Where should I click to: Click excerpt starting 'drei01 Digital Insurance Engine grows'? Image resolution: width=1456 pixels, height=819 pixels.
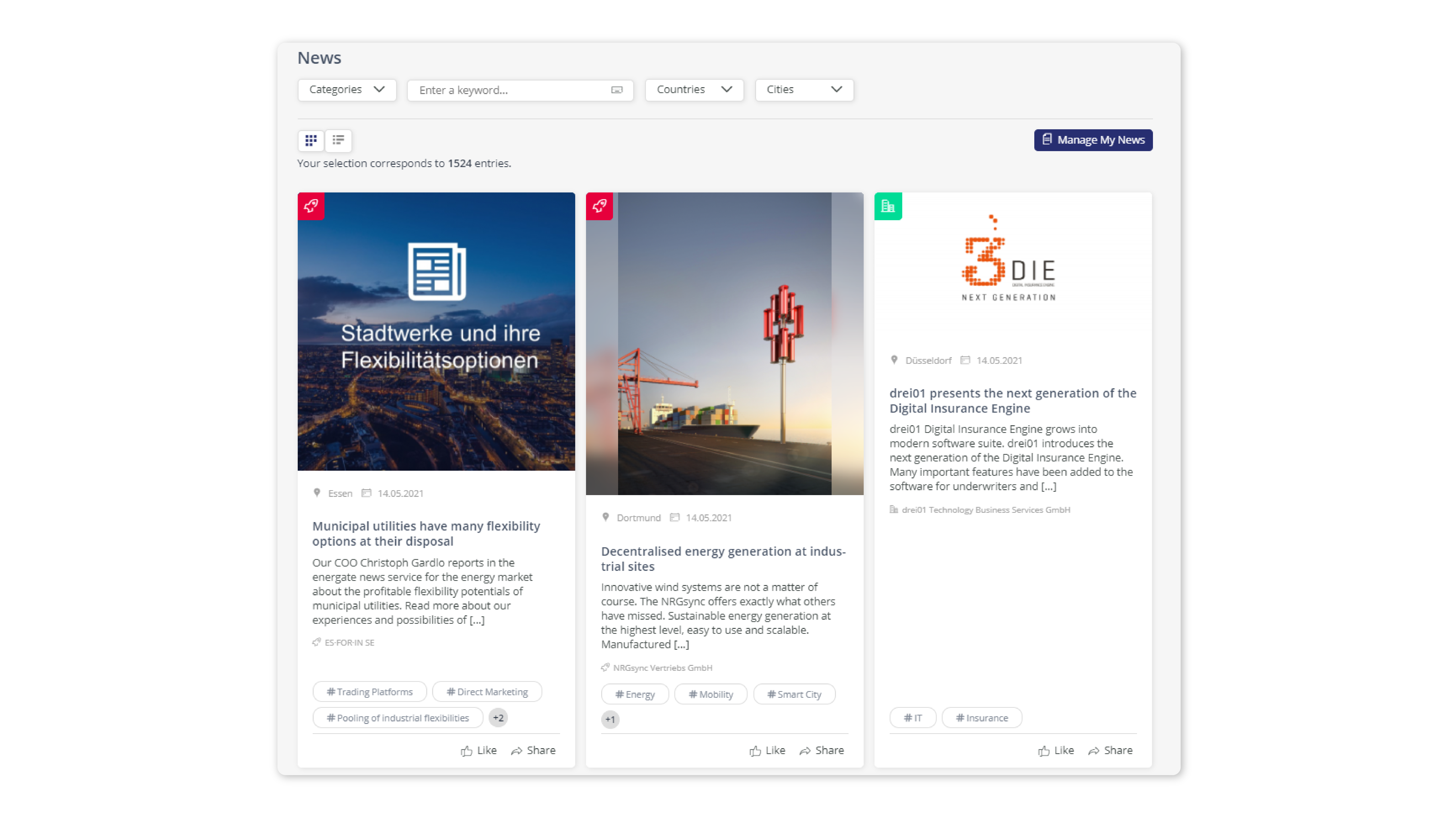pyautogui.click(x=1011, y=458)
